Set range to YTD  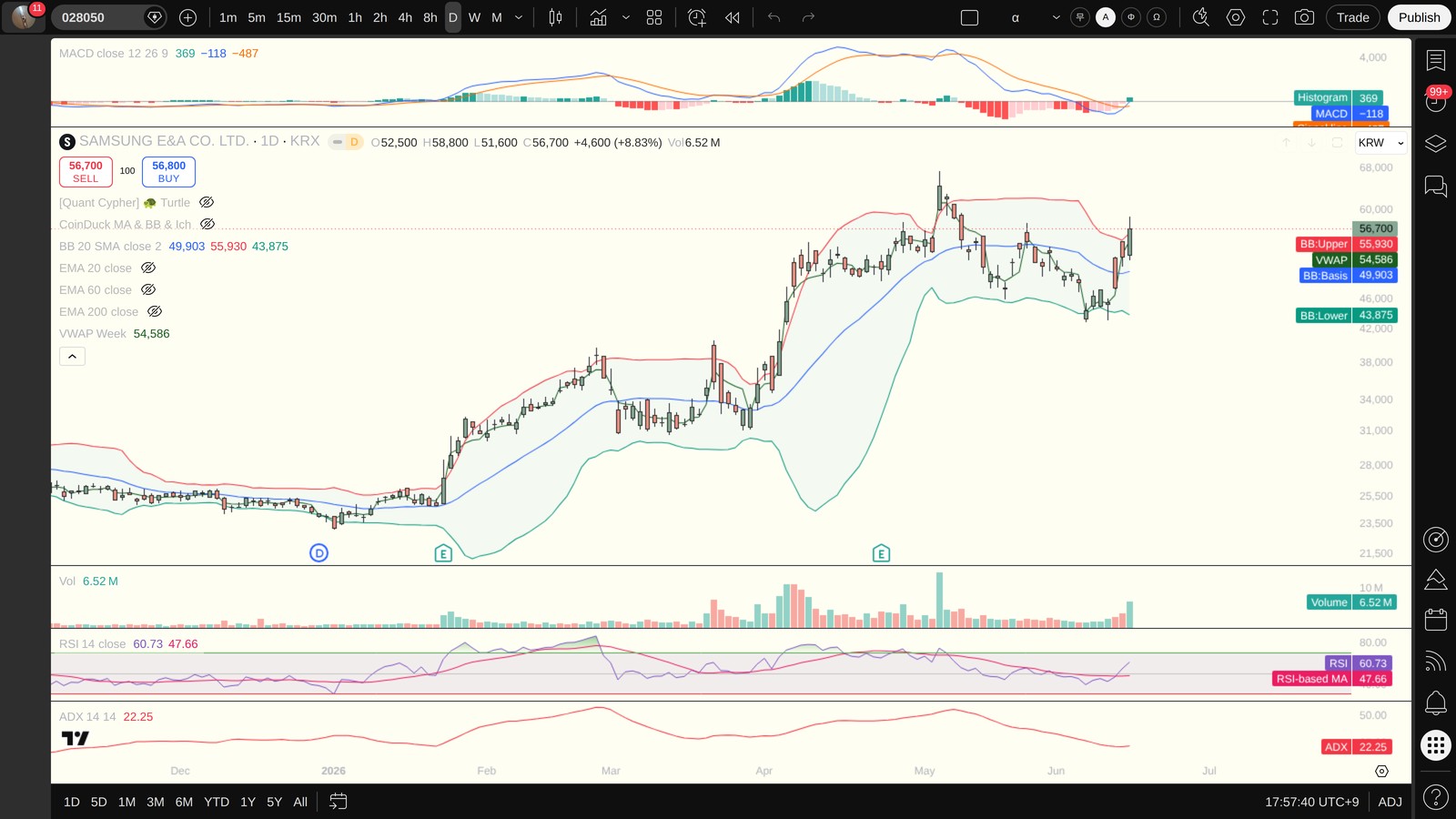[x=217, y=802]
